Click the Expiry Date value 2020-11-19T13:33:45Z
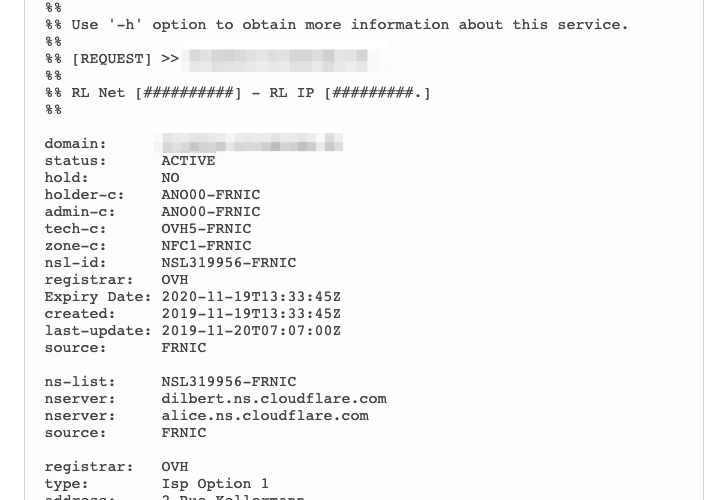Screen dimensions: 713x500 pyautogui.click(x=251, y=296)
